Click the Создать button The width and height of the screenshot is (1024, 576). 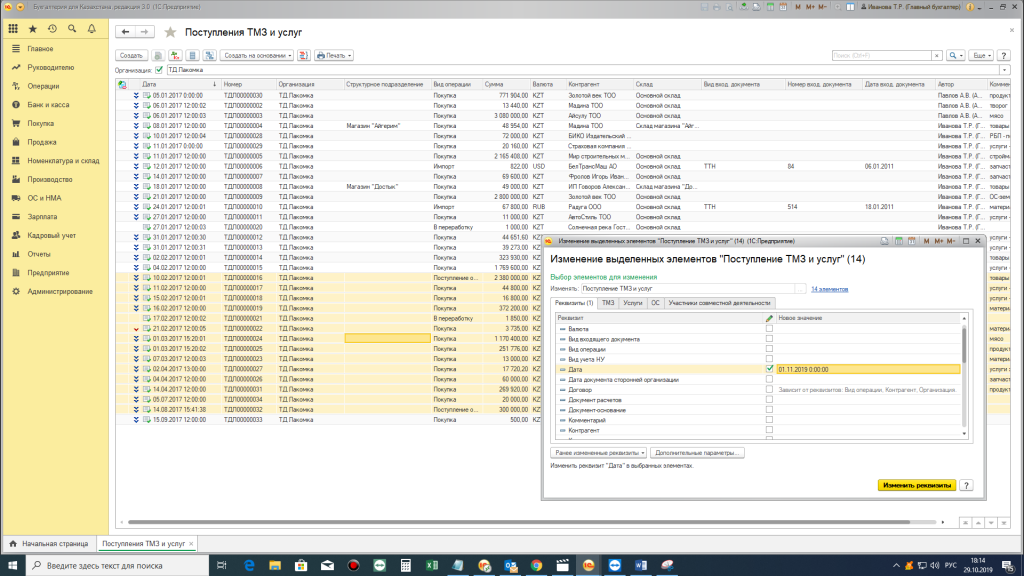click(x=131, y=56)
